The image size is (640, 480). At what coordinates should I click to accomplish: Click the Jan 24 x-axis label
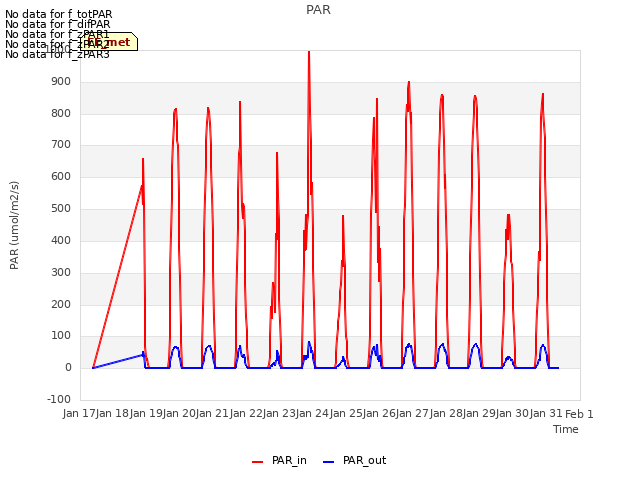point(312,413)
